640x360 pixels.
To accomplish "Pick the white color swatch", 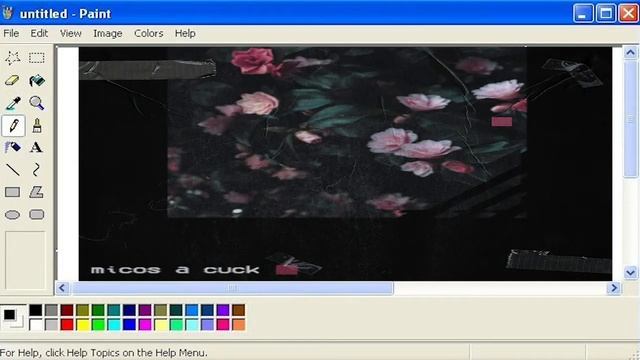I will [36, 324].
